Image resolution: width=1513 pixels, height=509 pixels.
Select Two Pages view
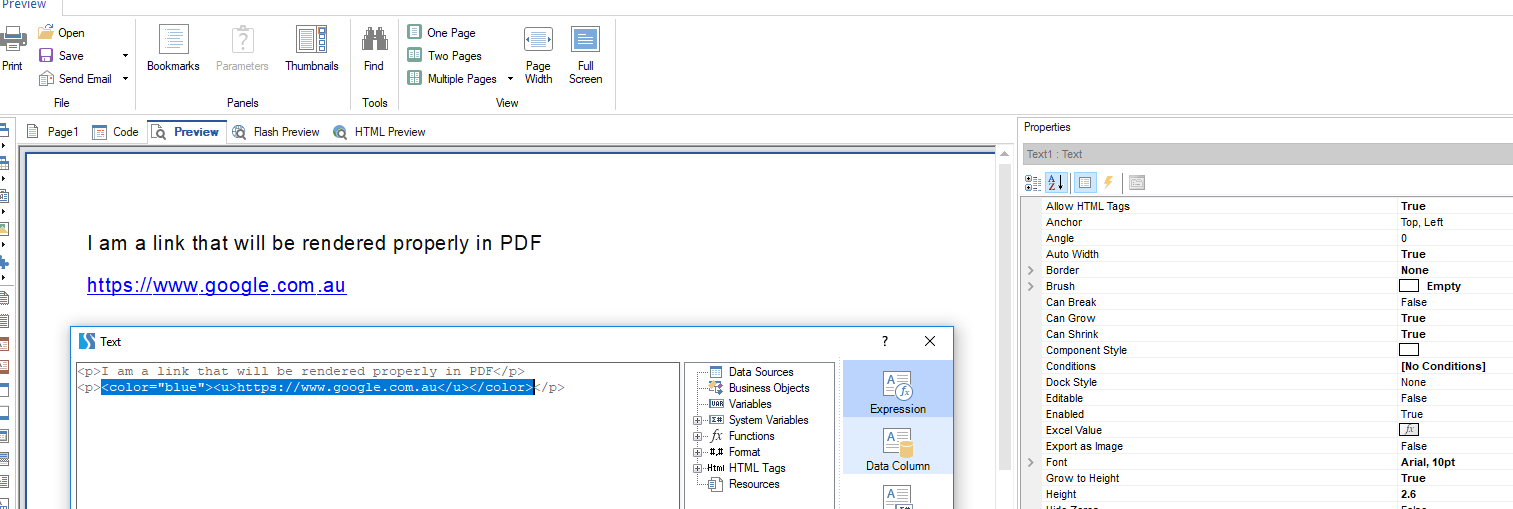click(444, 56)
